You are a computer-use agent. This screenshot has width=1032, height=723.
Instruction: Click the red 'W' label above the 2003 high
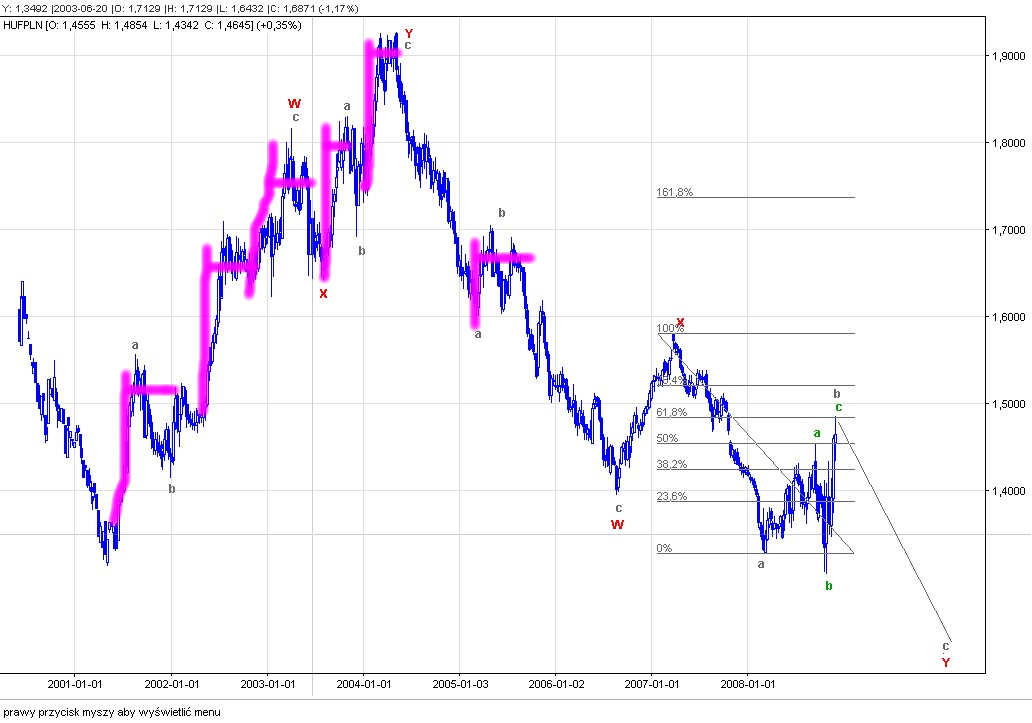[x=294, y=103]
